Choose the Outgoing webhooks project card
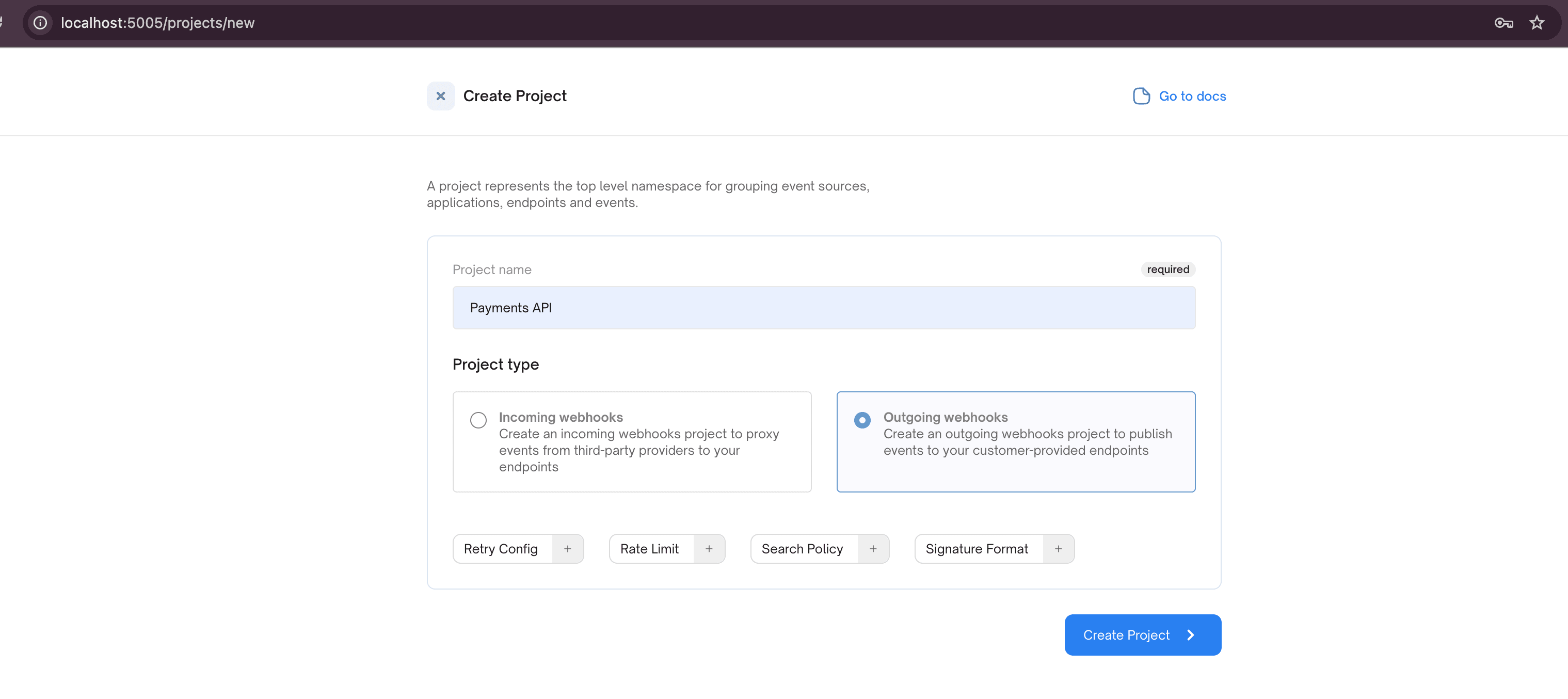 [1015, 442]
